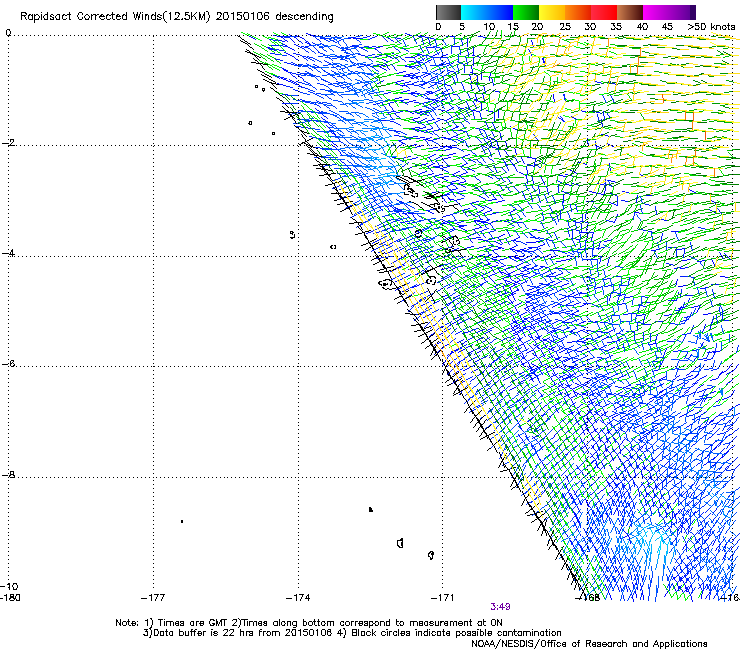This screenshot has height=650, width=740.
Task: Click the '40' legend scale label
Action: (x=642, y=27)
